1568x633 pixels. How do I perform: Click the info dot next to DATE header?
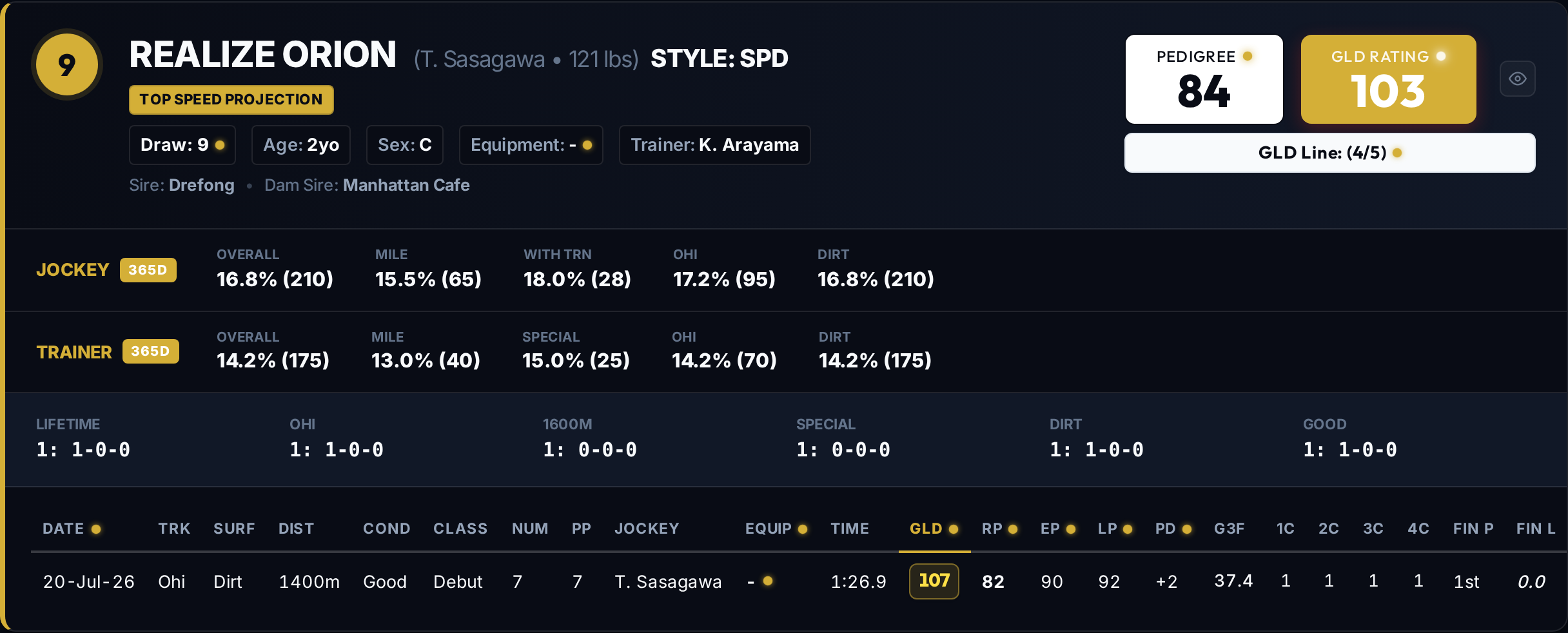click(96, 529)
